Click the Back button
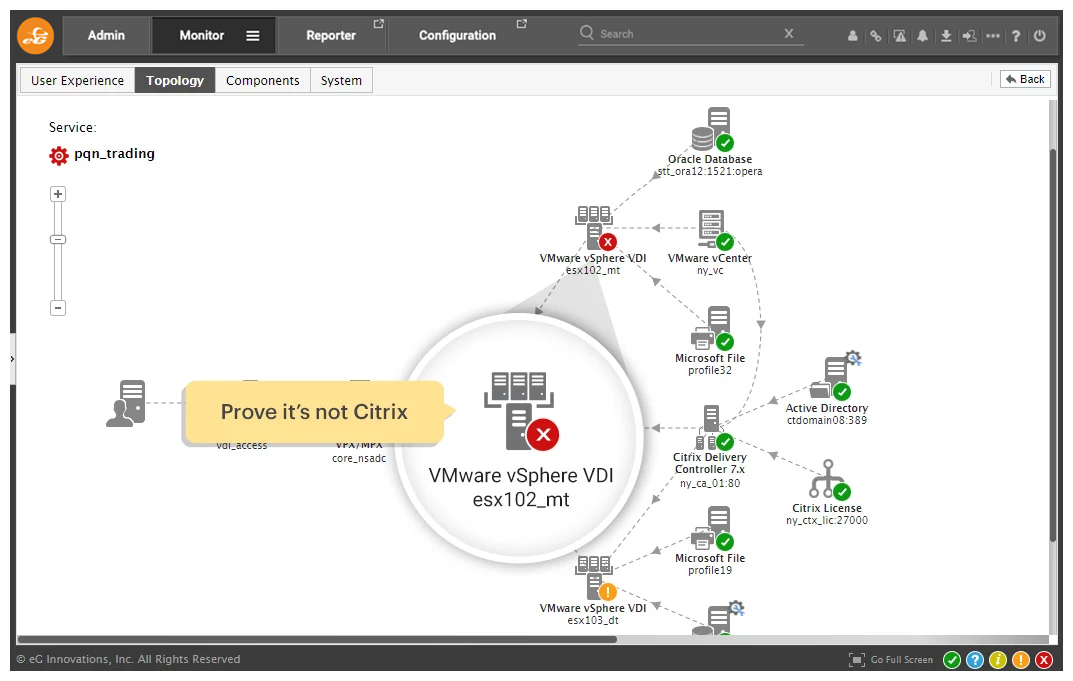 point(1025,79)
